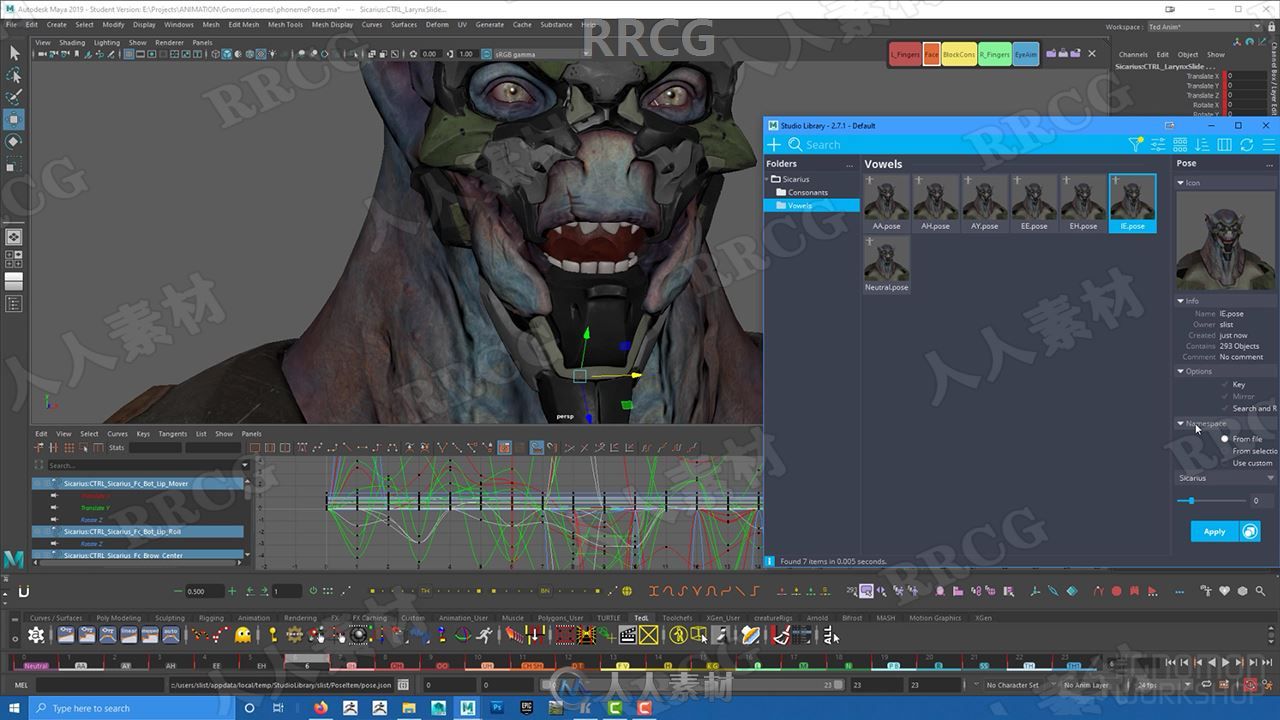This screenshot has width=1280, height=720.
Task: Open the Sicarius namespace dropdown
Action: [1226, 478]
